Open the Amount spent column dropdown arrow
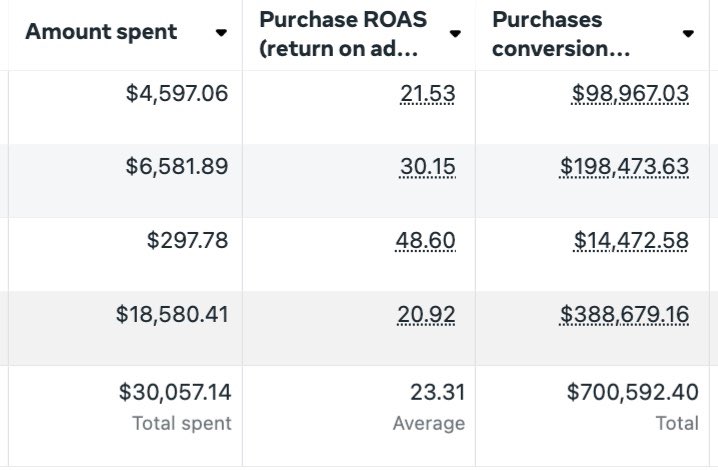Viewport: 718px width, 470px height. pos(221,33)
